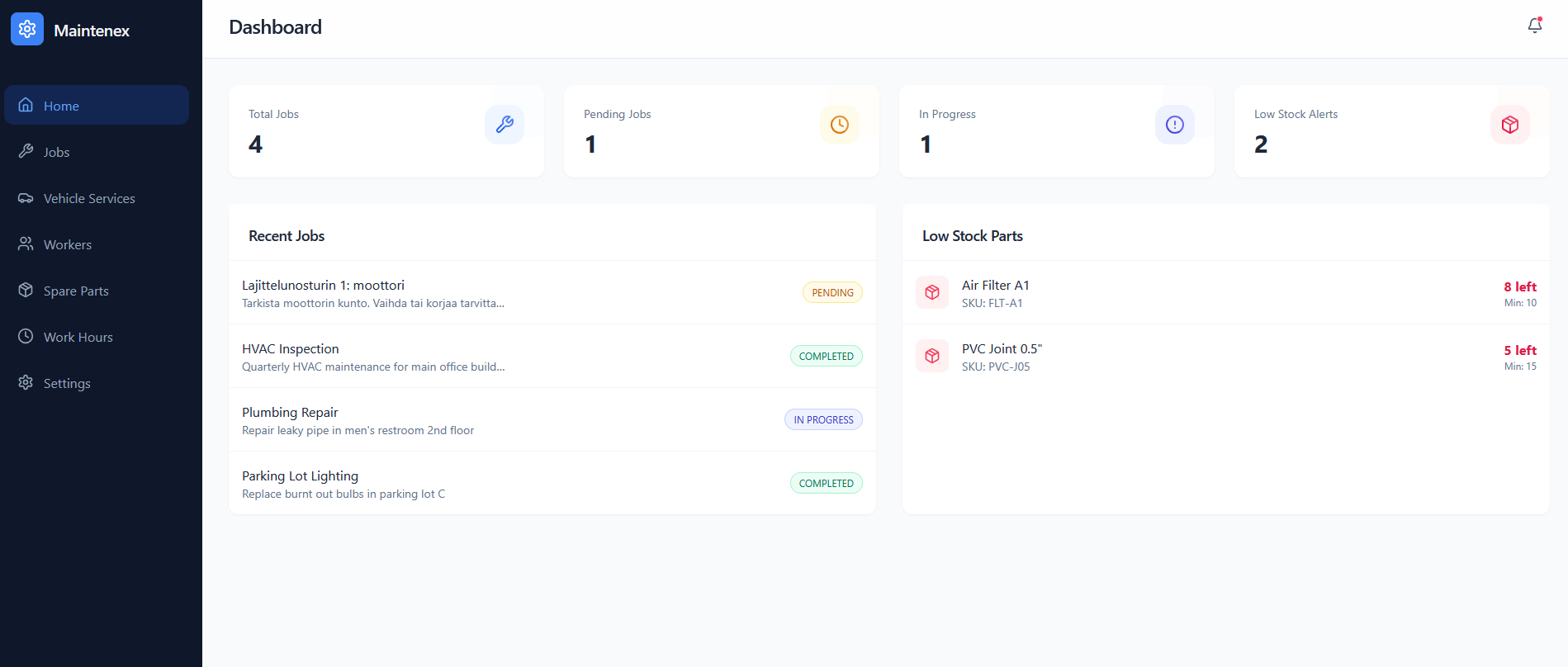Click the PENDING status badge
1568x667 pixels.
pos(832,292)
